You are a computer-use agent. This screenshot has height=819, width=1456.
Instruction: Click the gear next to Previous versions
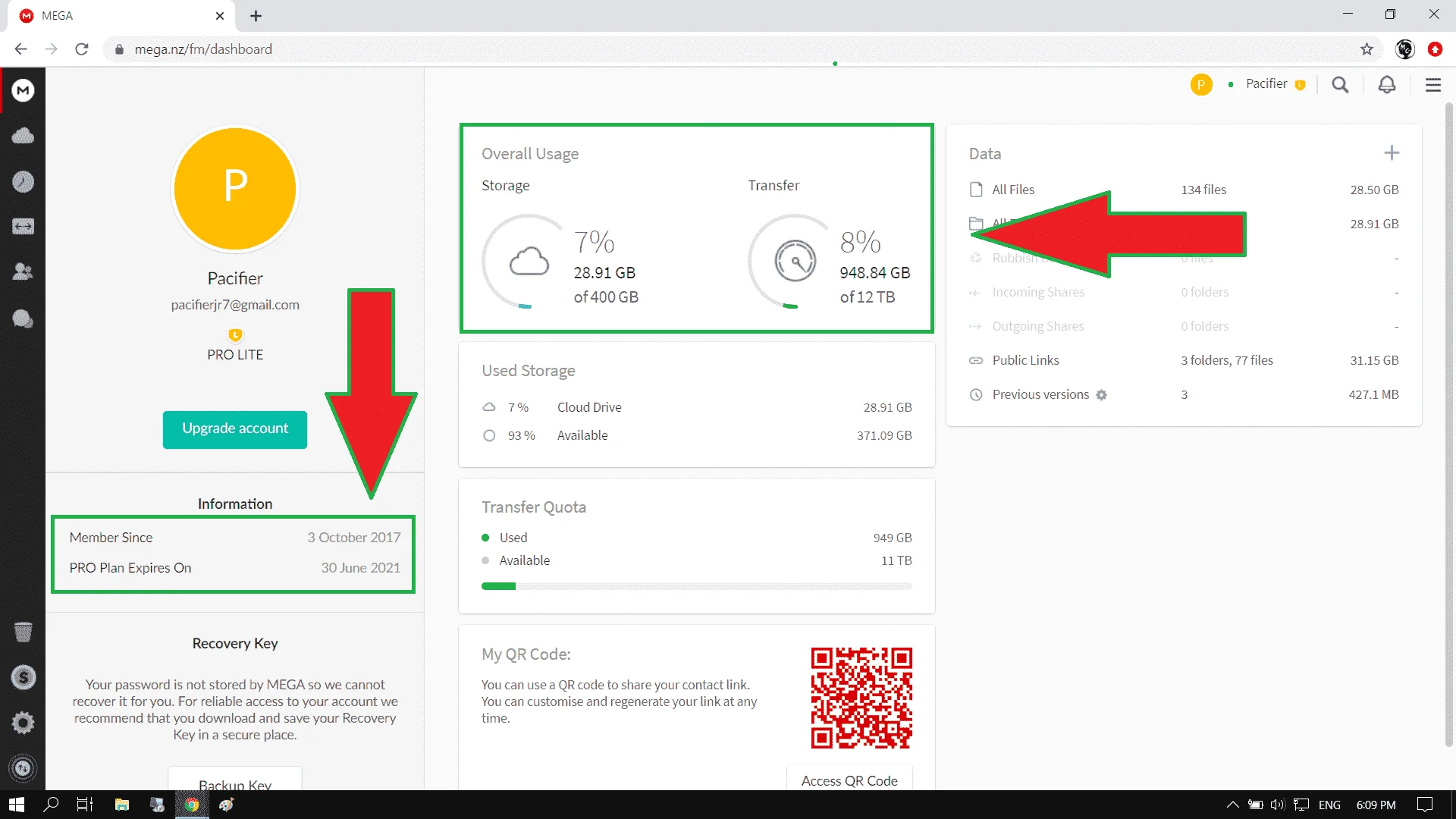tap(1102, 395)
